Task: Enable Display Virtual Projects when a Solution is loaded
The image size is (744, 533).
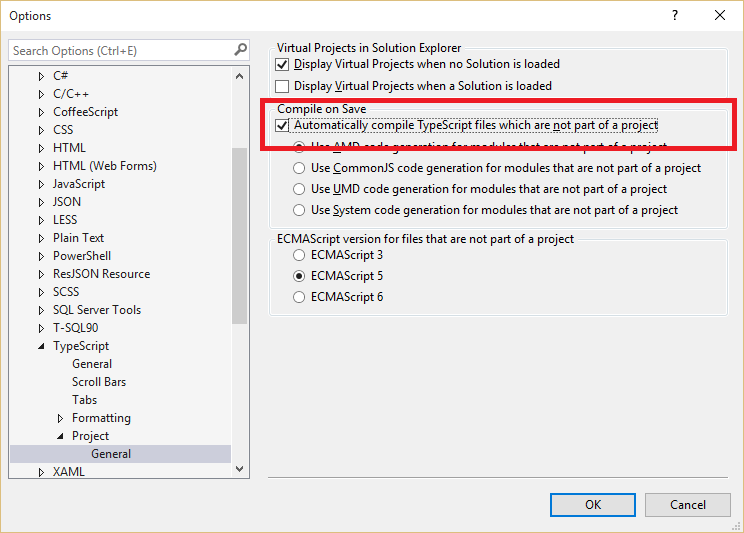Action: click(282, 86)
